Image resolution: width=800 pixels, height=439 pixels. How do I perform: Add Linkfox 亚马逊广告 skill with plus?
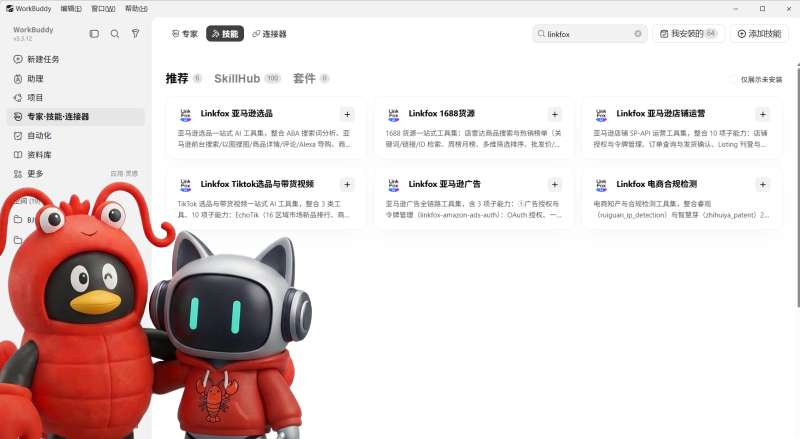pos(555,185)
